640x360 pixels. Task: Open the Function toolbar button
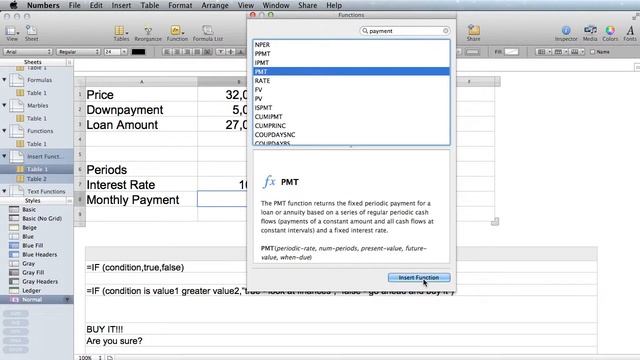[x=177, y=33]
